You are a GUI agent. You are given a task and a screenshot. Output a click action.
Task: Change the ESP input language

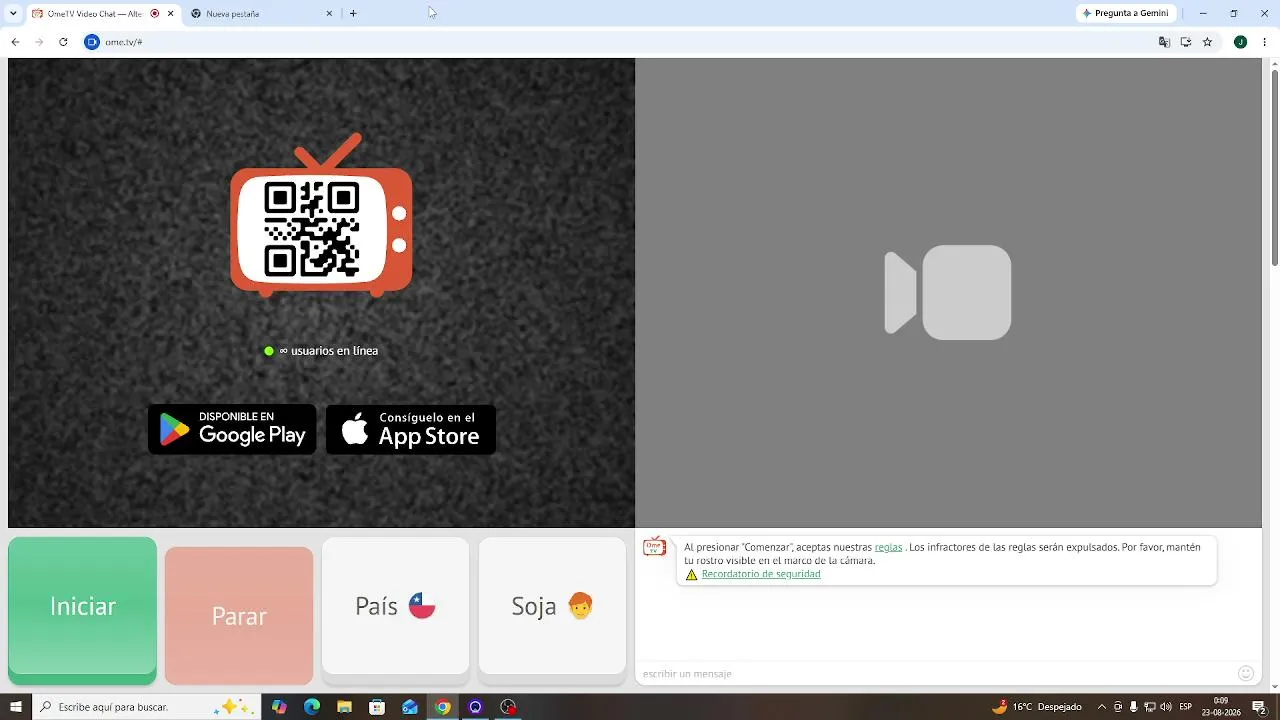[1186, 707]
